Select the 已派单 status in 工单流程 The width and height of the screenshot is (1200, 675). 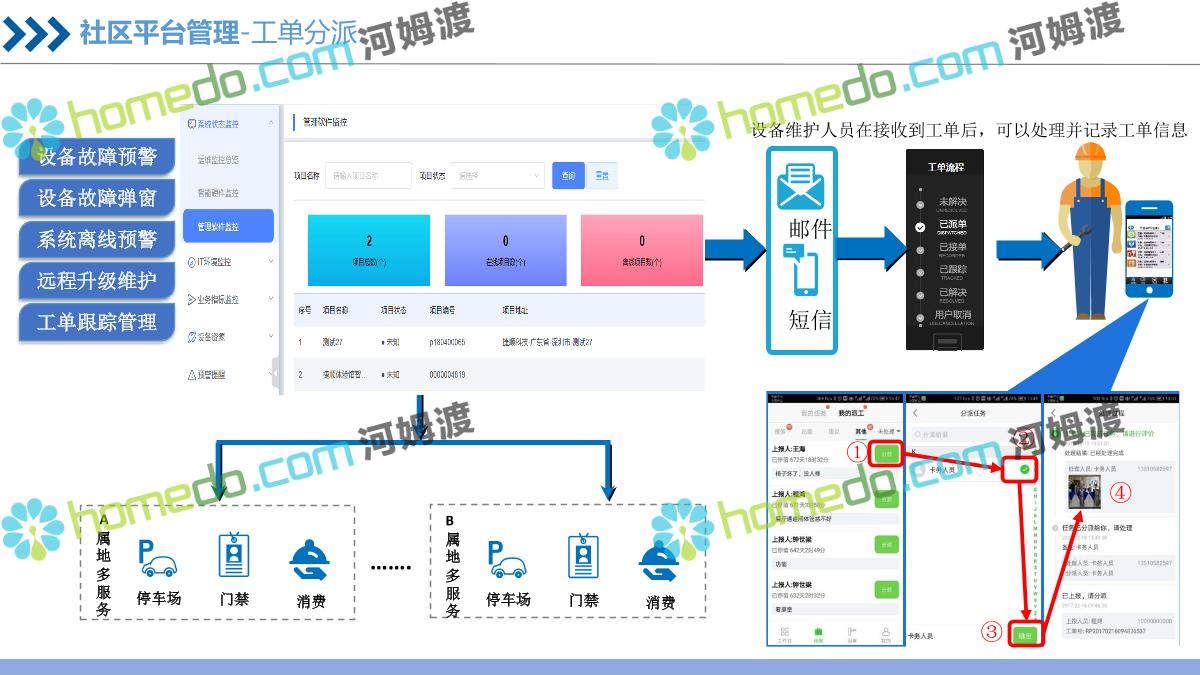[952, 225]
